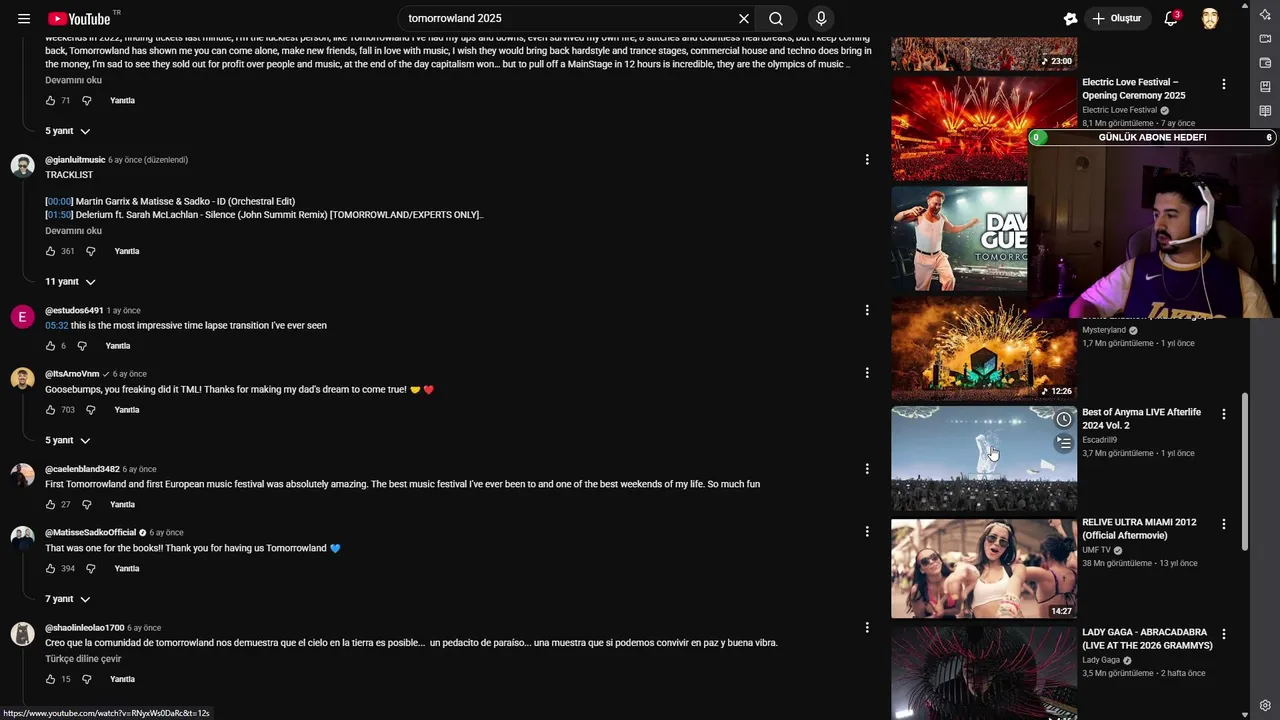Reply 'Yanıtla' to @MatisseSadkoOfficial comment

coord(127,569)
